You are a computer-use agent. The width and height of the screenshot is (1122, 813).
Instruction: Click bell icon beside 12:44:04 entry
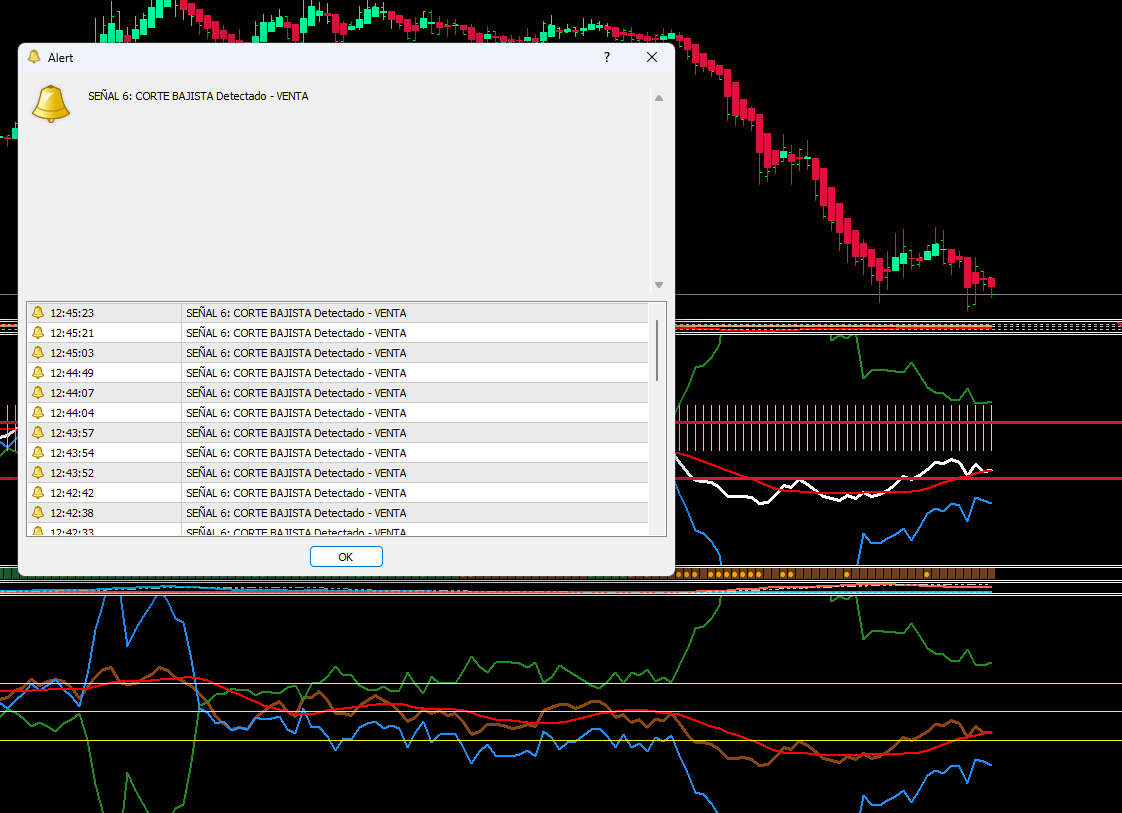click(x=38, y=413)
